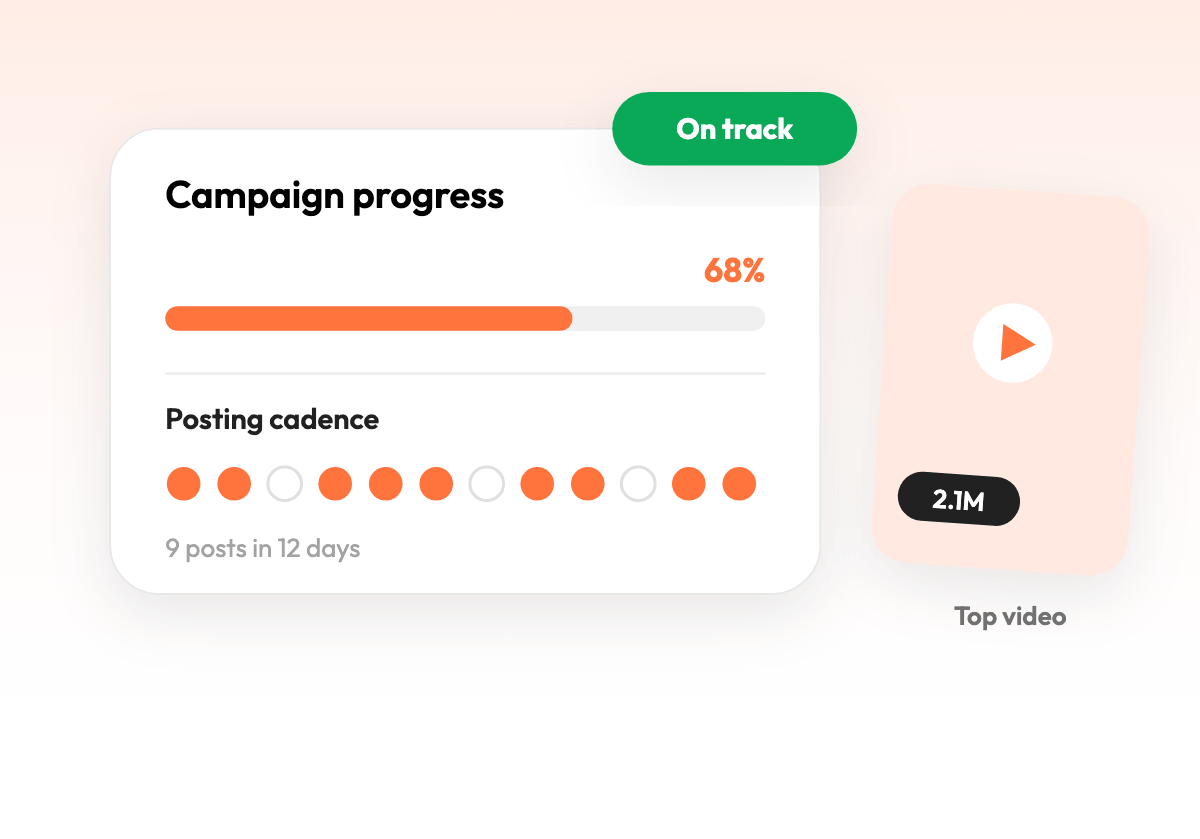Select the eleventh posting cadence dot

[x=688, y=484]
